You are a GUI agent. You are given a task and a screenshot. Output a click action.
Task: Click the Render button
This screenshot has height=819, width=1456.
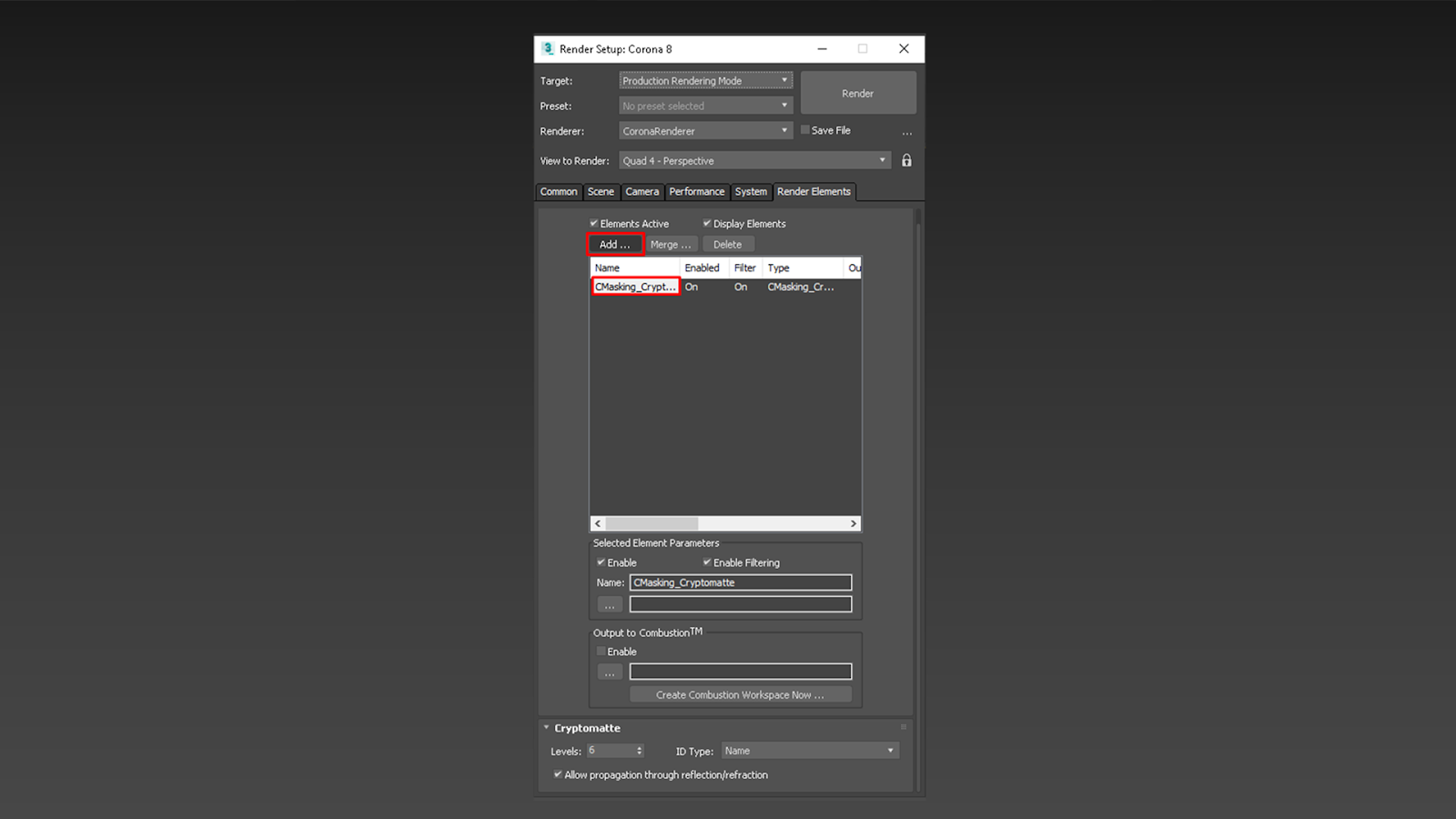click(857, 92)
